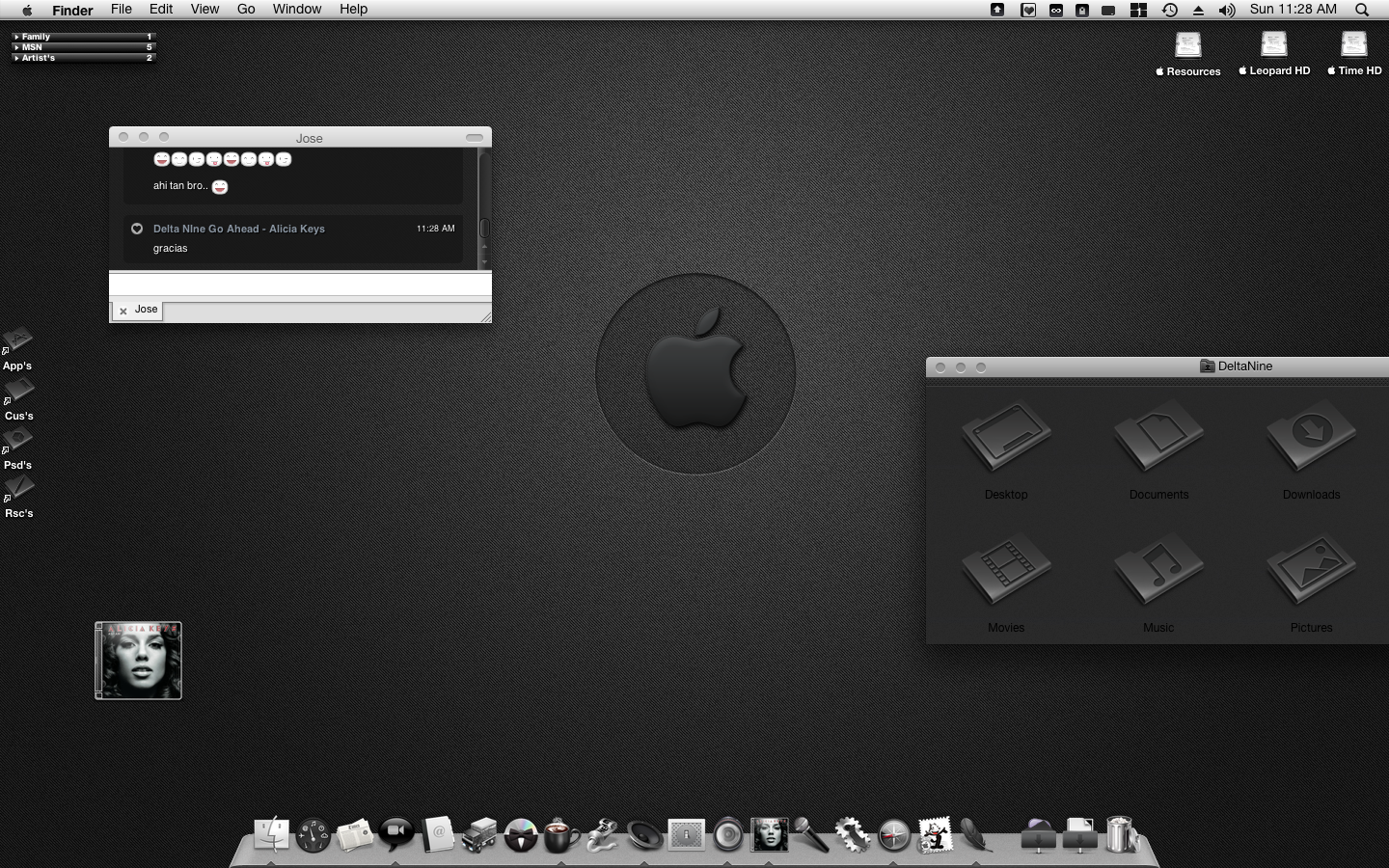Open iChat video bubble in dock
The image size is (1389, 868).
tap(395, 834)
